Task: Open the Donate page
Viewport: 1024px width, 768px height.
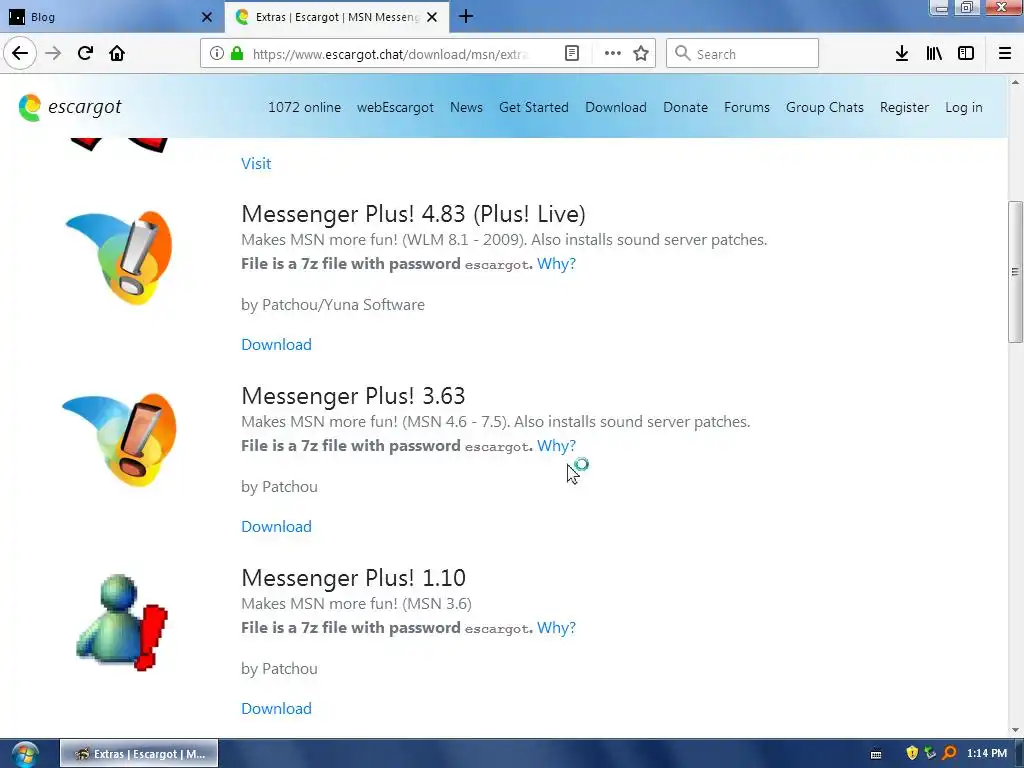Action: [x=685, y=107]
